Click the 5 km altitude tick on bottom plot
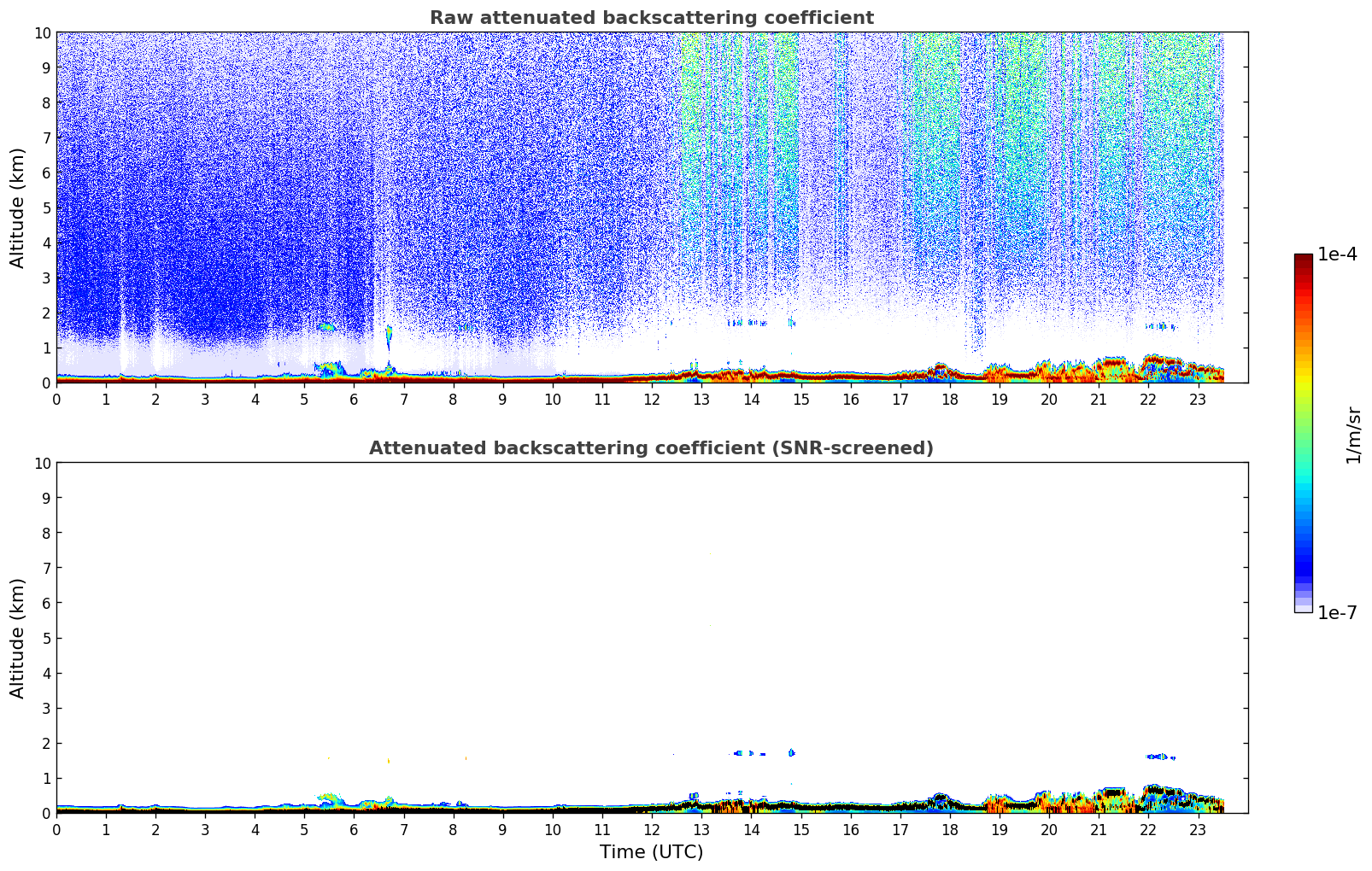Screen dimensions: 1372x871 (46, 638)
